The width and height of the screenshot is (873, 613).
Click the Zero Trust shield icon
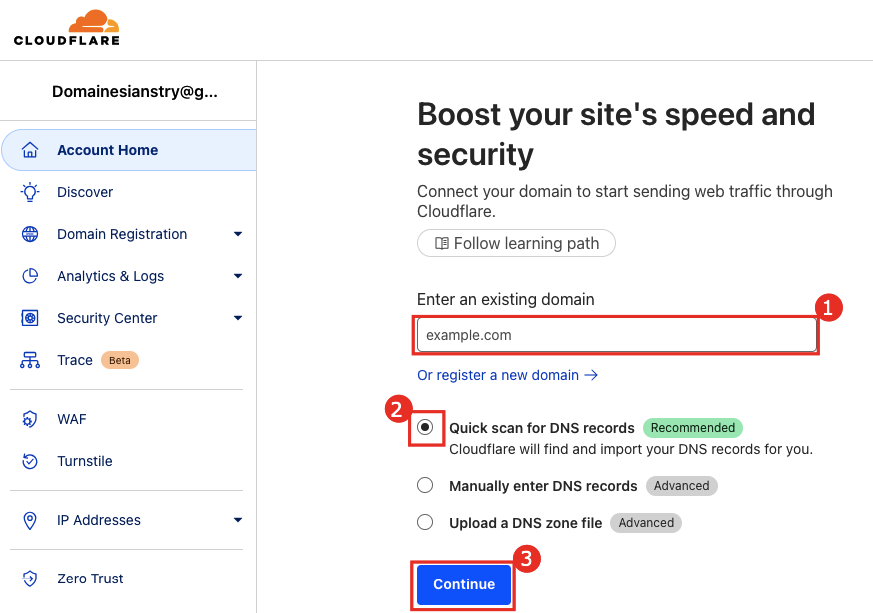pyautogui.click(x=30, y=578)
